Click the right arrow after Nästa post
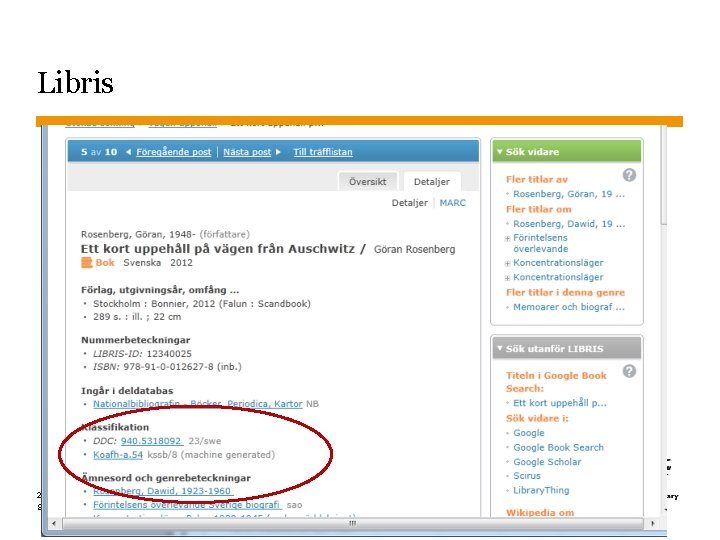Viewport: 720px width, 540px height. (x=278, y=152)
